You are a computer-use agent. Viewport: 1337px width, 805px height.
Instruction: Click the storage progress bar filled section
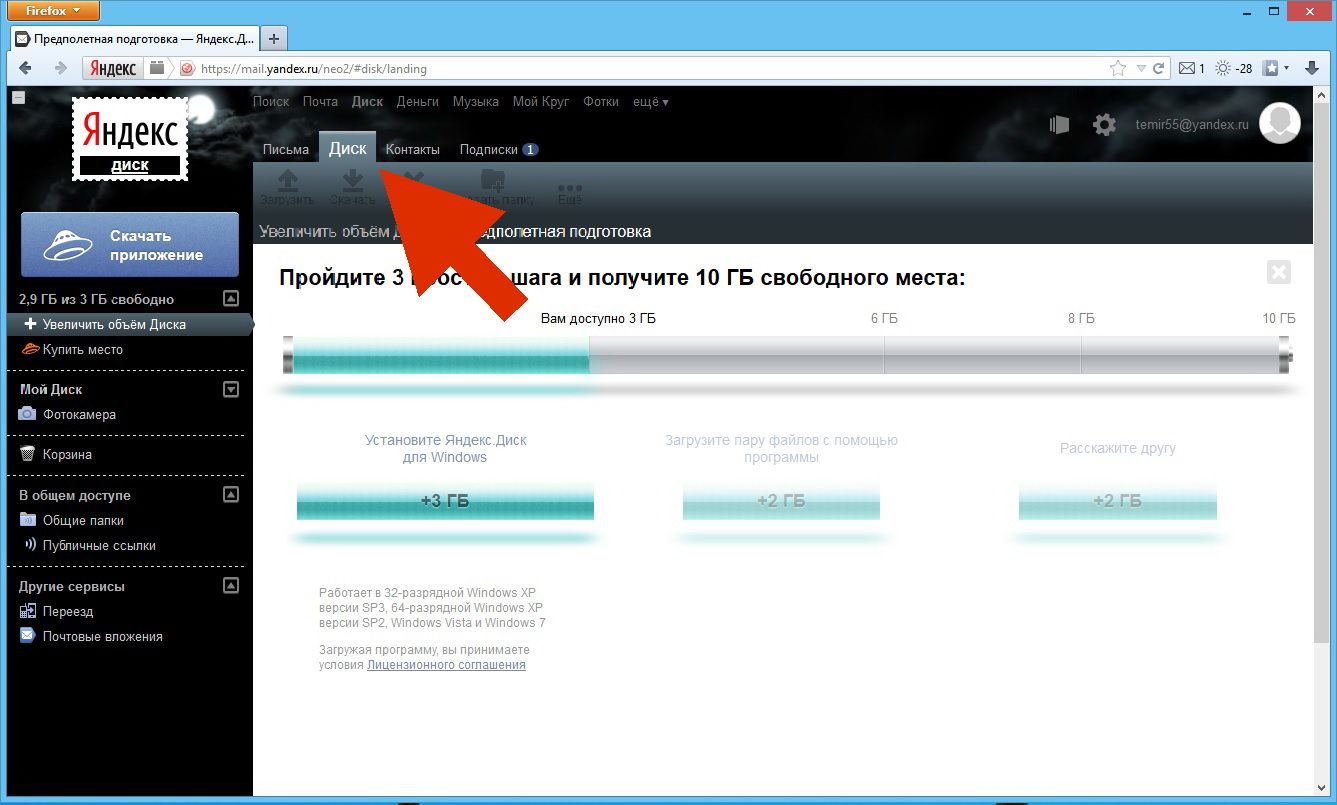point(440,355)
